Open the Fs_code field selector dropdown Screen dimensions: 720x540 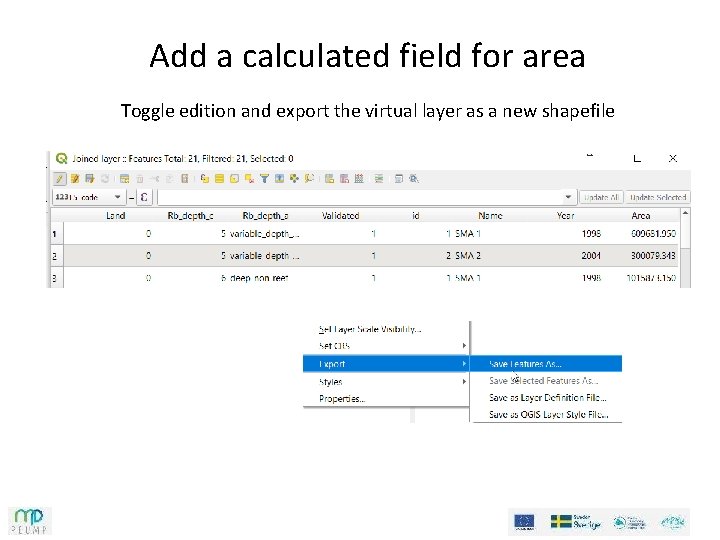coord(89,197)
